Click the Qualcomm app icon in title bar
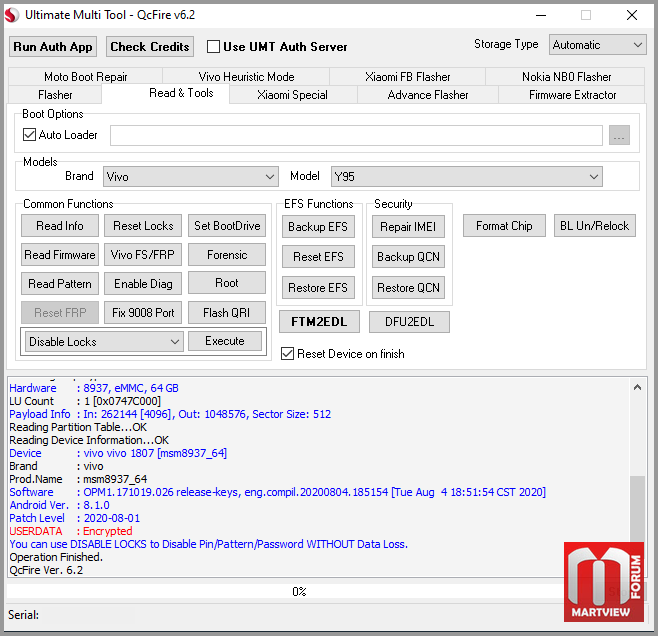Viewport: 658px width, 636px height. (13, 15)
